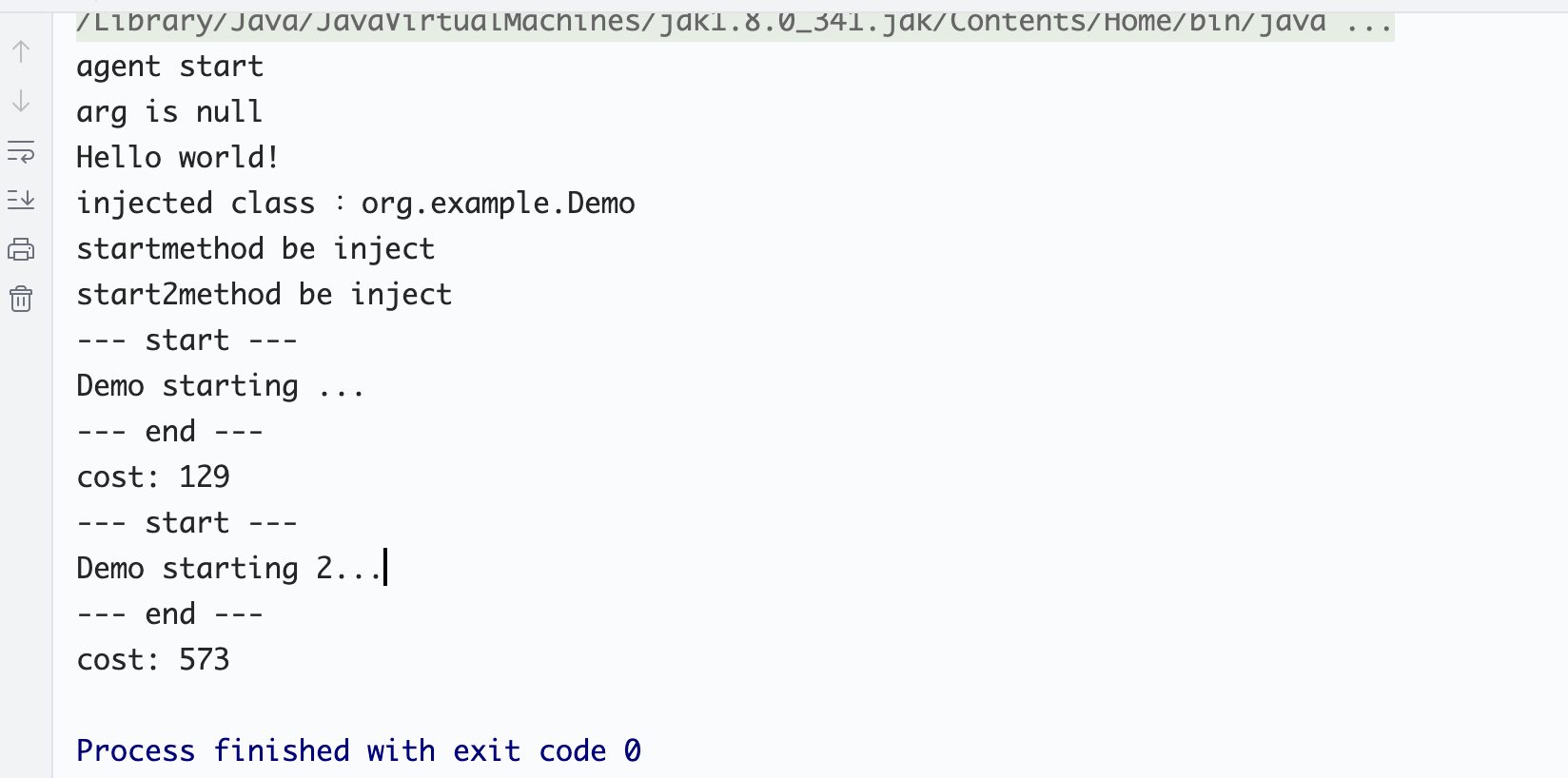The height and width of the screenshot is (778, 1568).
Task: Click '--- end ---' line above cost: 129
Action: tap(169, 432)
